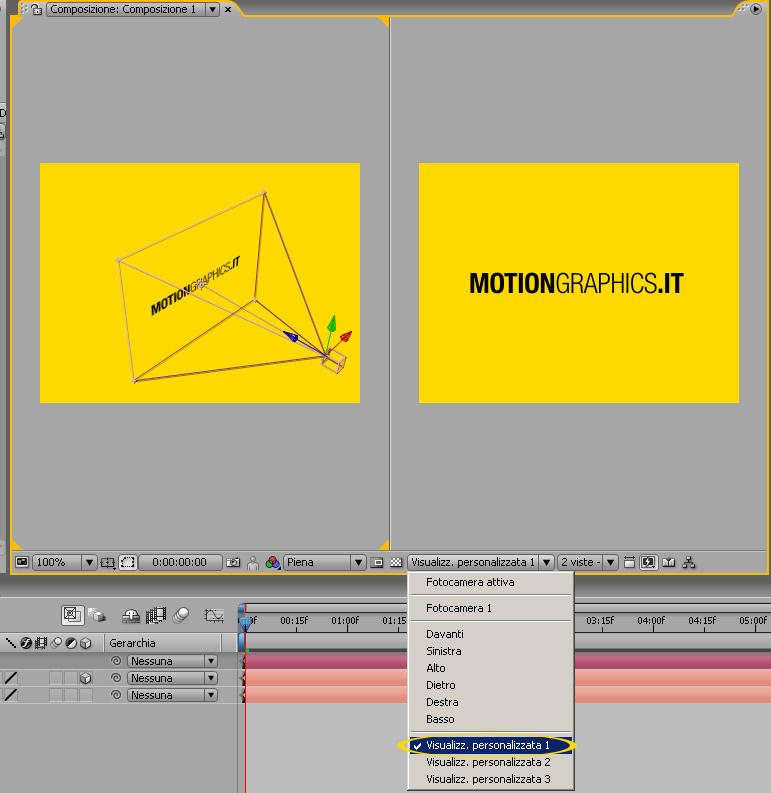Image resolution: width=771 pixels, height=793 pixels.
Task: Enable the 3D layer switch on the bottom layer
Action: point(85,695)
